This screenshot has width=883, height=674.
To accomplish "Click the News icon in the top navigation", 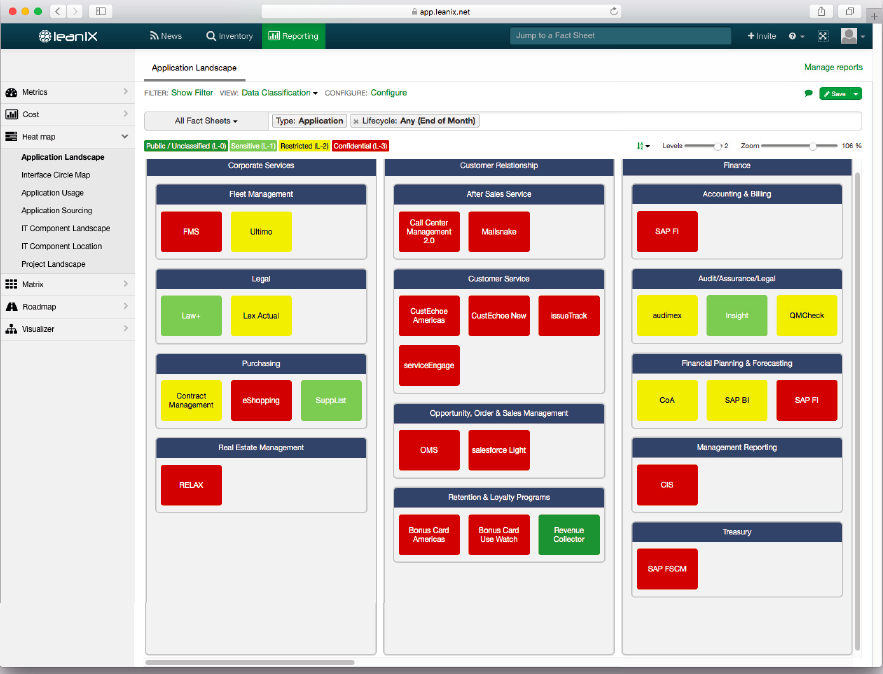I will (166, 35).
